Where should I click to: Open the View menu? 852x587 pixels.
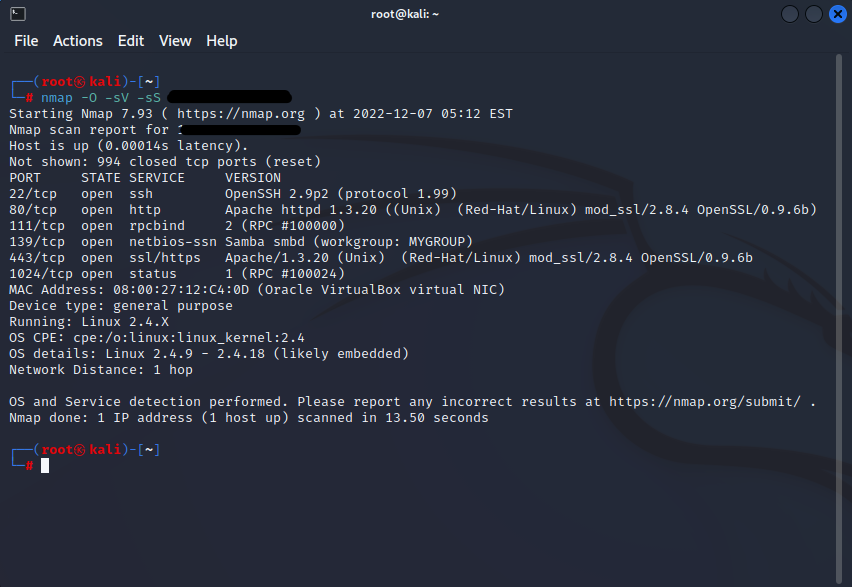(x=175, y=41)
